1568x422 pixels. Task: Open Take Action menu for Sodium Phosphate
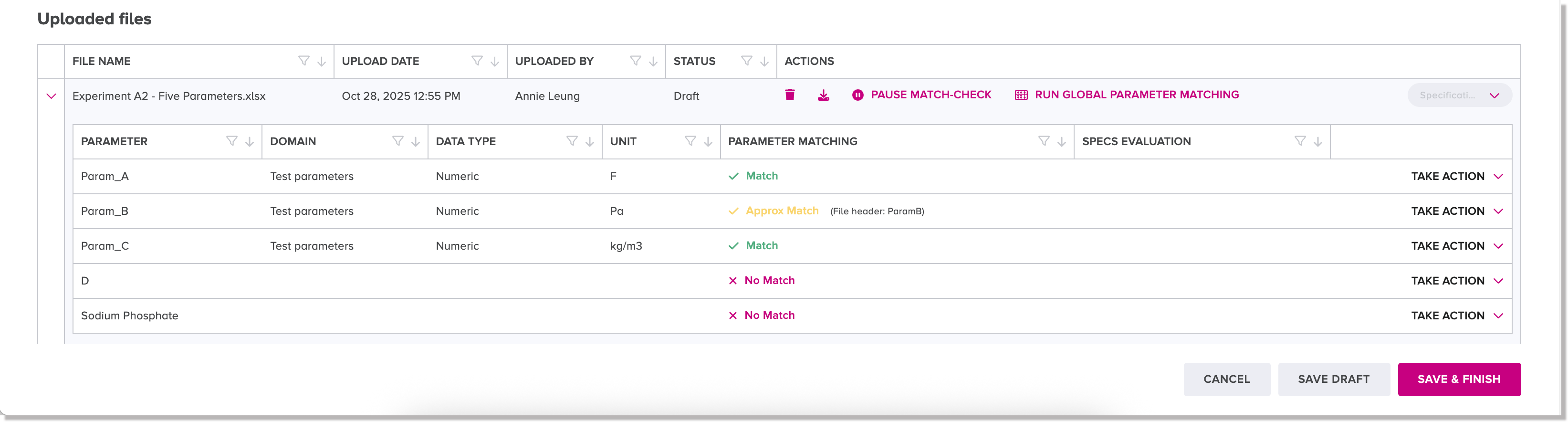pyautogui.click(x=1457, y=316)
